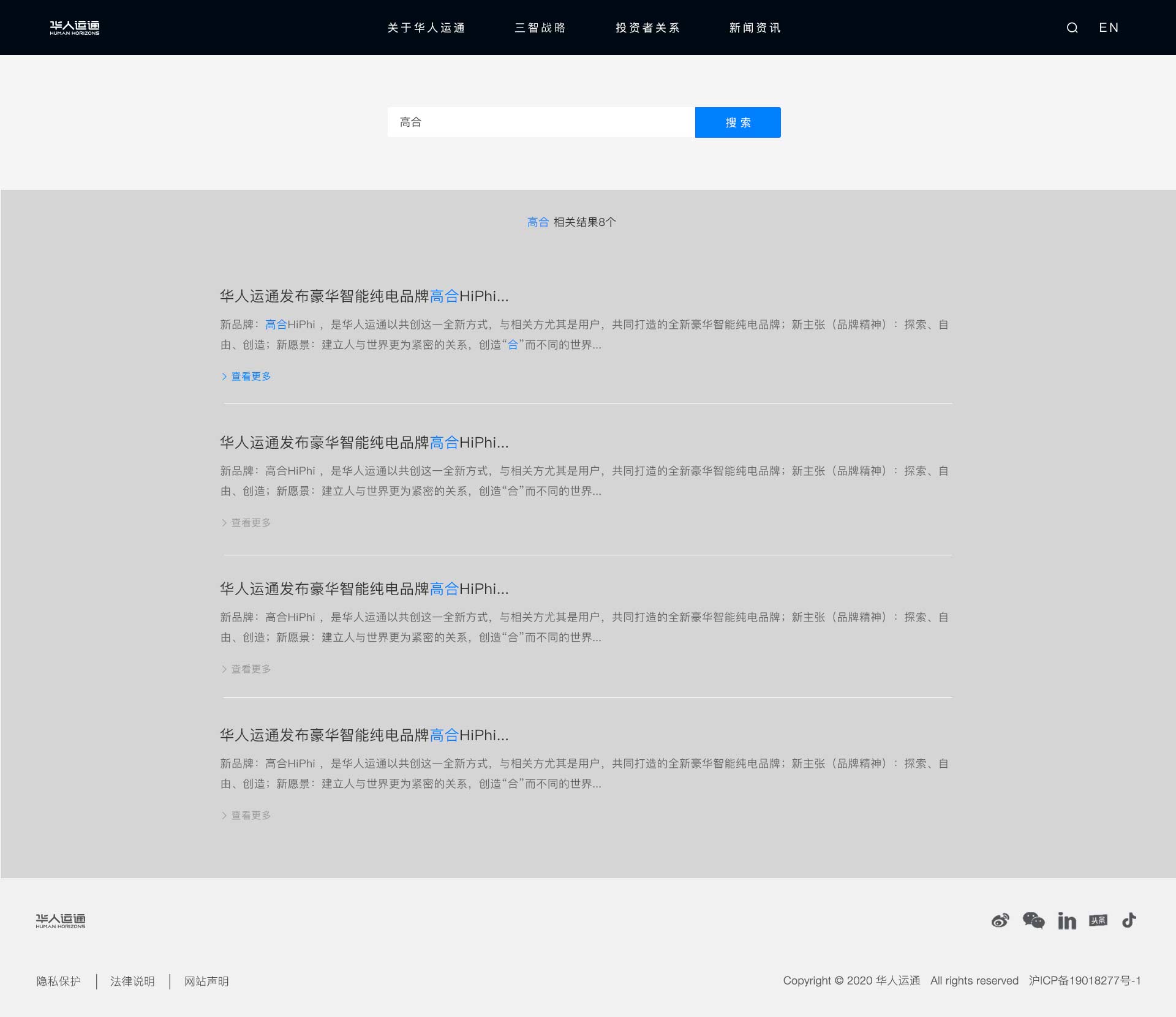Open third search result title
1176x1017 pixels.
click(364, 589)
